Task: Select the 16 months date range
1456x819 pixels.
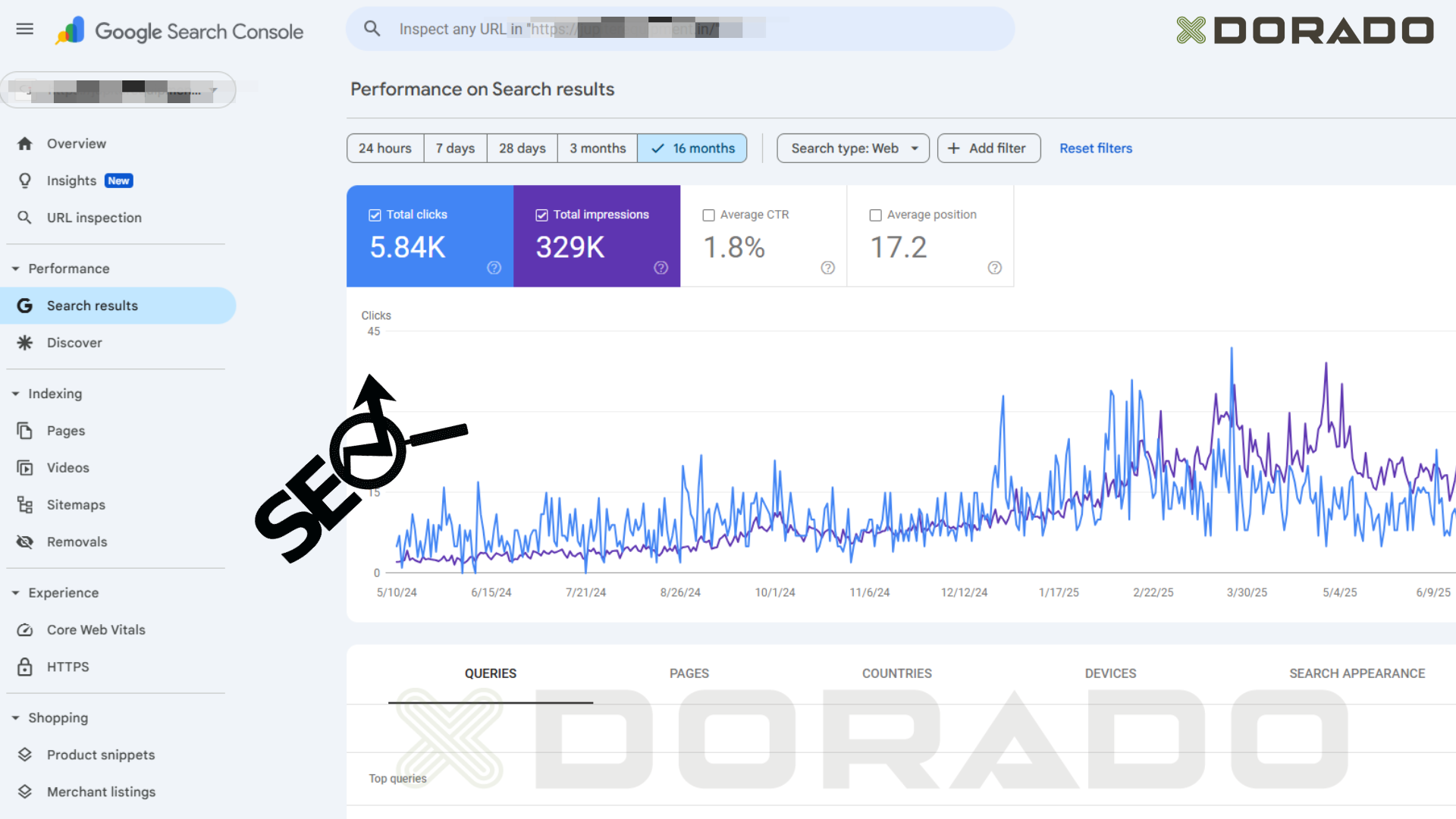Action: [x=692, y=149]
